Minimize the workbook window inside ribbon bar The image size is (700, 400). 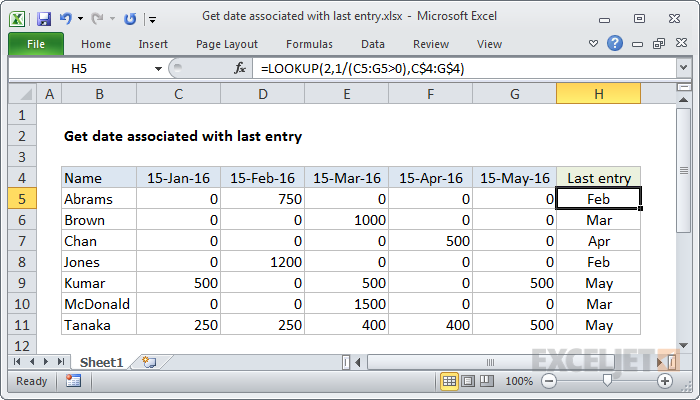click(638, 44)
